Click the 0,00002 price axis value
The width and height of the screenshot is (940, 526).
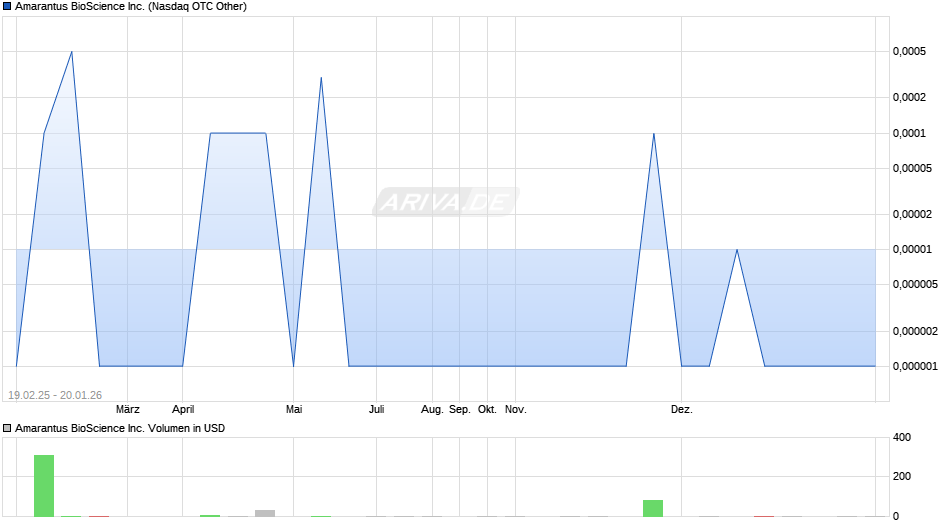tap(912, 214)
